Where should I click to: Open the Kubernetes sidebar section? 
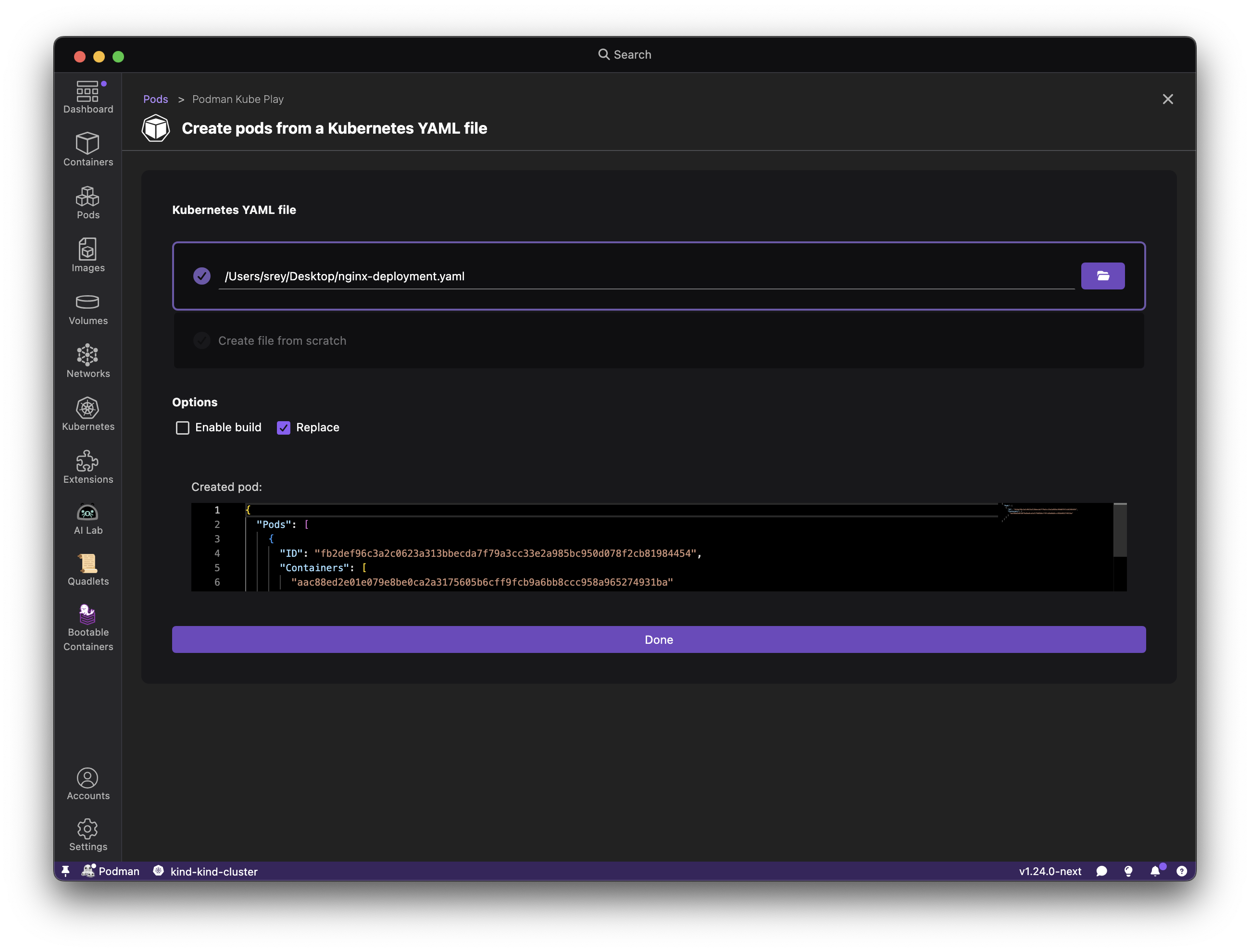click(x=88, y=413)
